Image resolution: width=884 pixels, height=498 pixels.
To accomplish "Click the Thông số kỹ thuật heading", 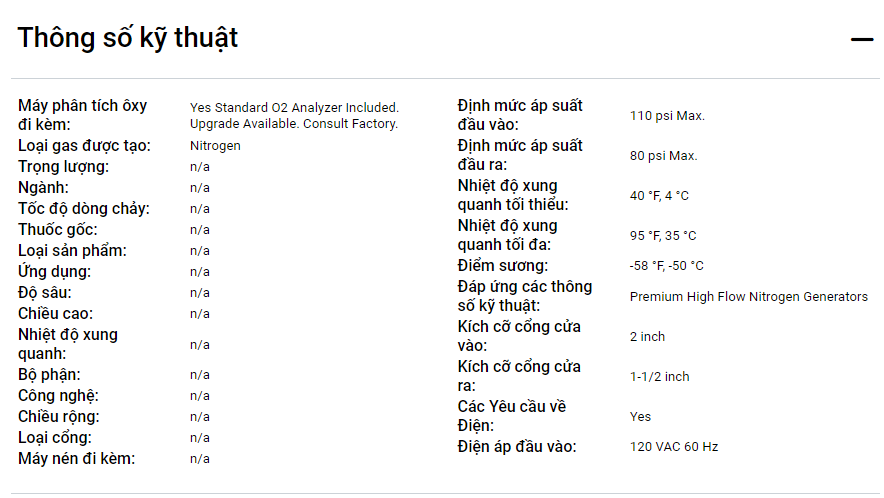I will pyautogui.click(x=128, y=38).
